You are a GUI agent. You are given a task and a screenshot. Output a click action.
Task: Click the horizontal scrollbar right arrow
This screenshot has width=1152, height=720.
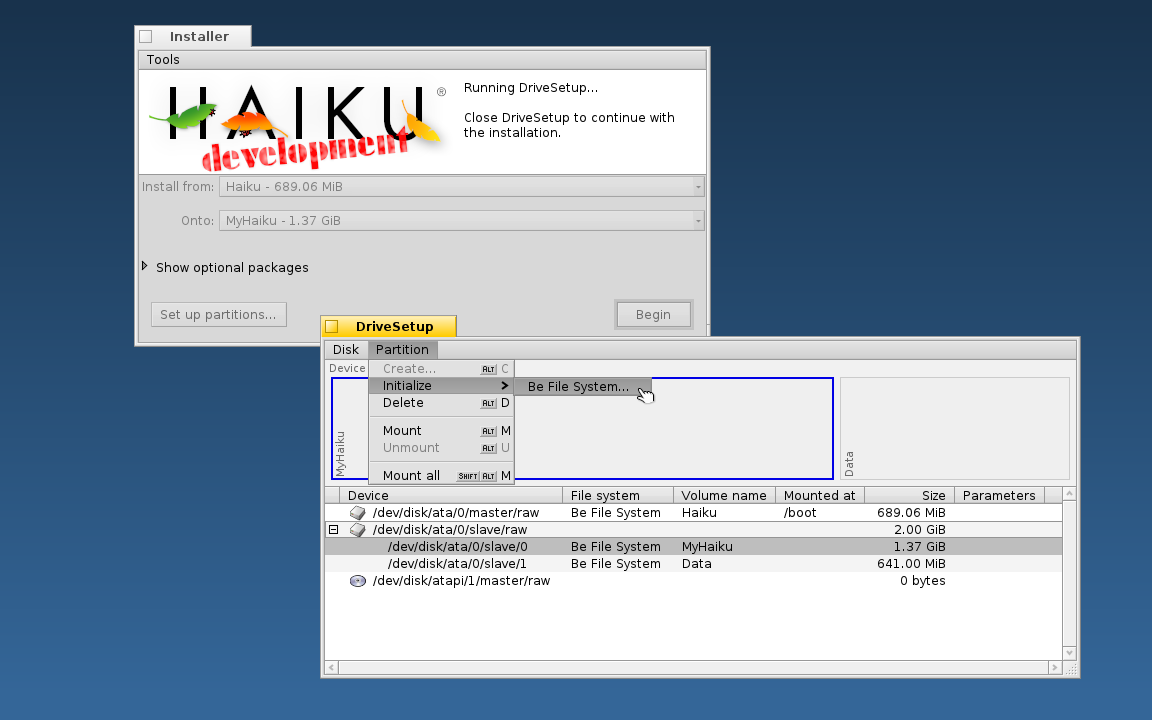1054,668
